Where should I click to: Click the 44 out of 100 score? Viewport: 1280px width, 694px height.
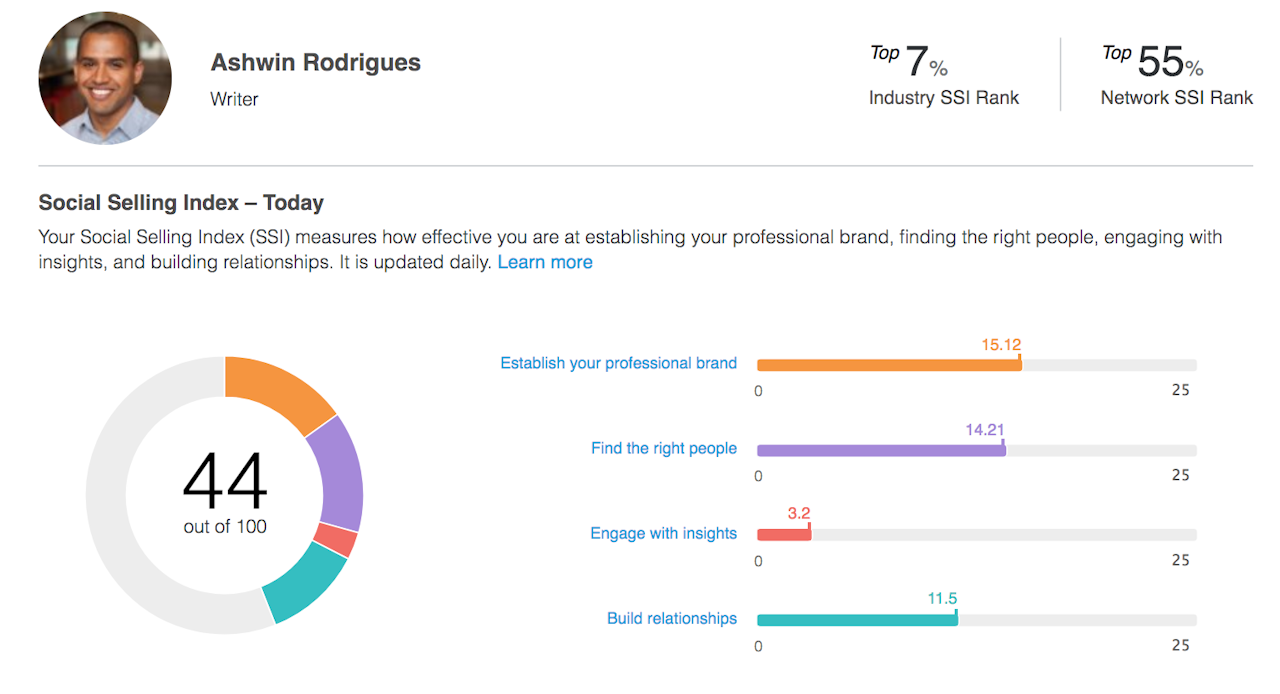point(224,488)
